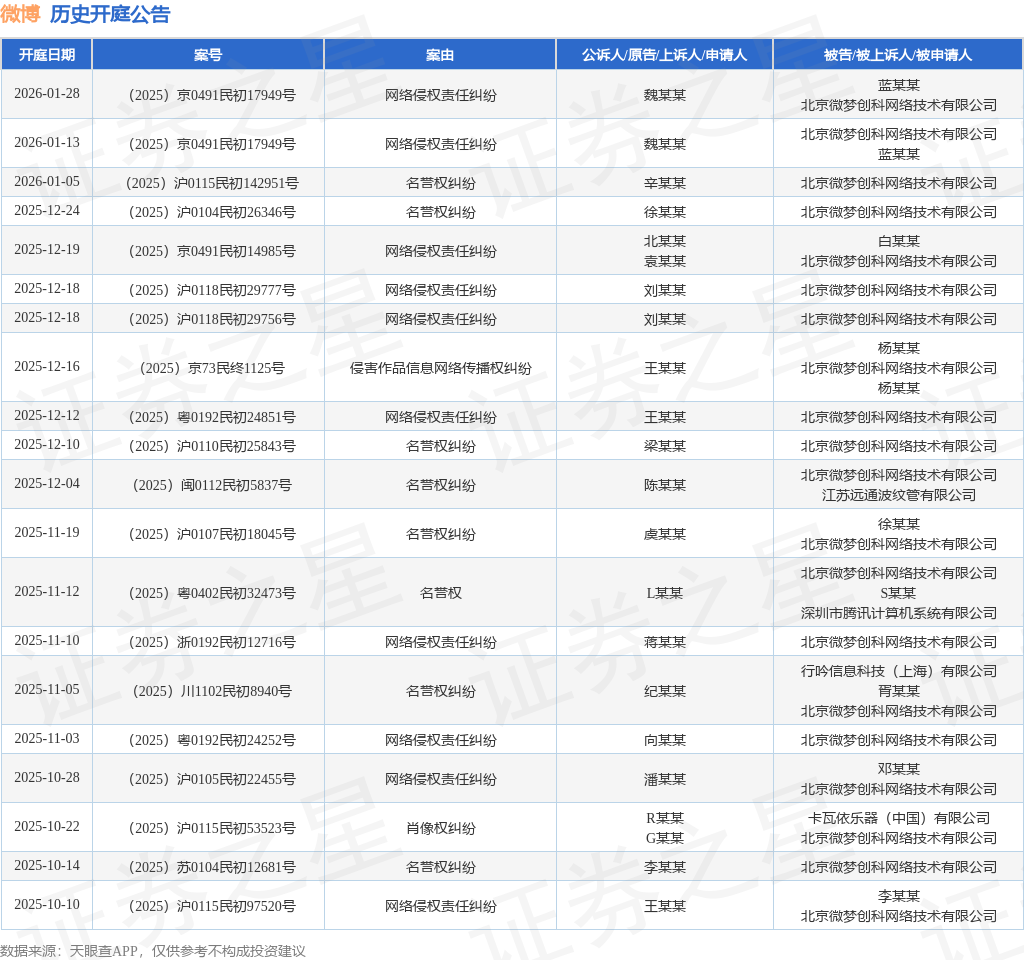Click the data source note 天眼查APP
The height and width of the screenshot is (960, 1024).
point(103,951)
